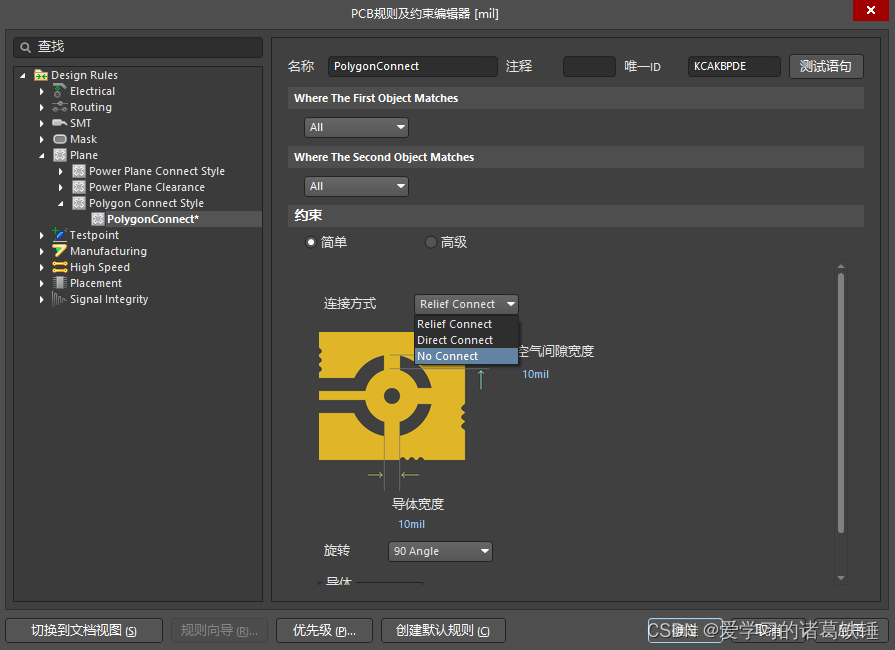Click the 测试语句 button
The height and width of the screenshot is (650, 895).
[826, 66]
